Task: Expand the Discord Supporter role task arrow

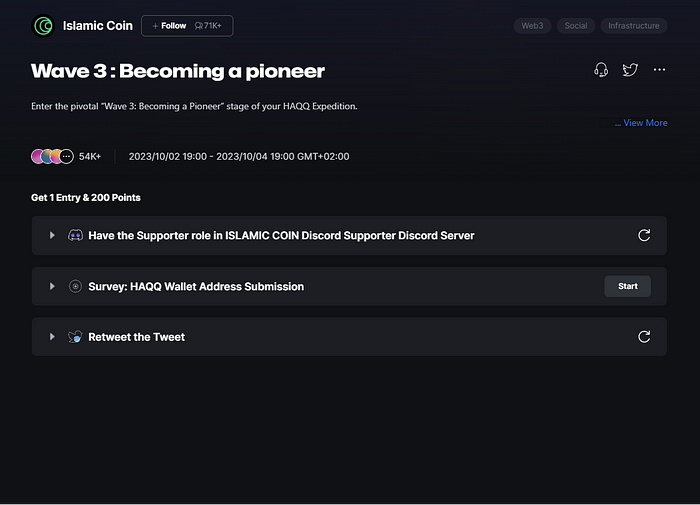Action: tap(52, 235)
